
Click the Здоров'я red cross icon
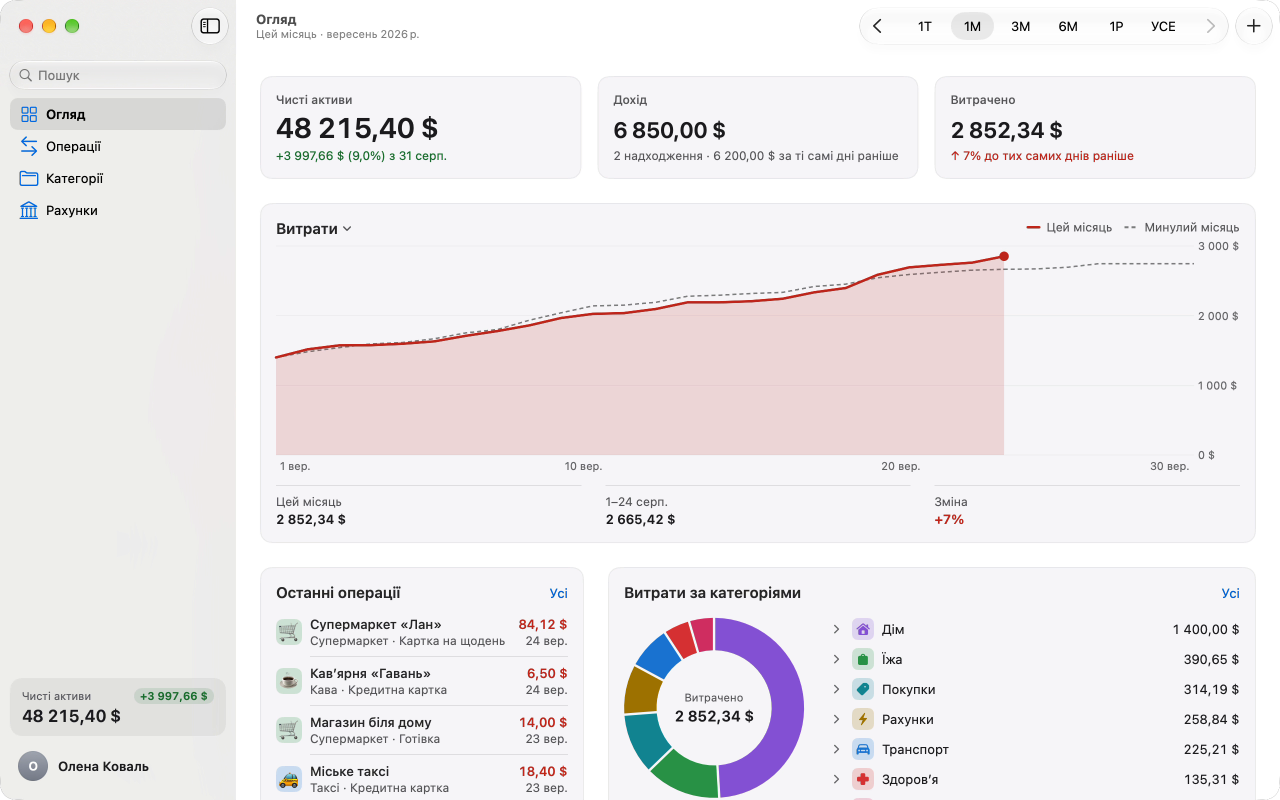pyautogui.click(x=863, y=779)
